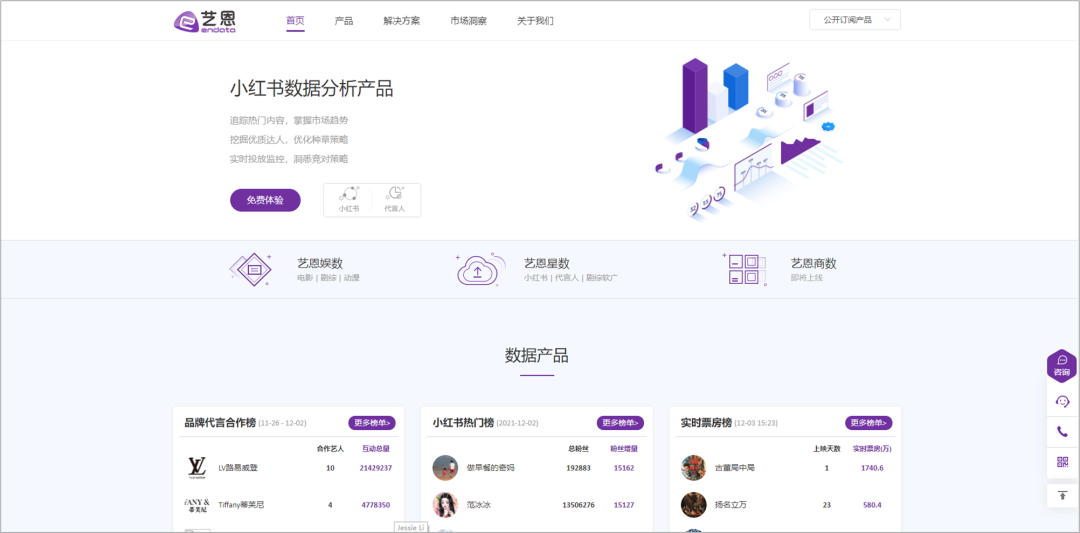Click the customer service headset icon
The image size is (1080, 533).
(x=1062, y=401)
